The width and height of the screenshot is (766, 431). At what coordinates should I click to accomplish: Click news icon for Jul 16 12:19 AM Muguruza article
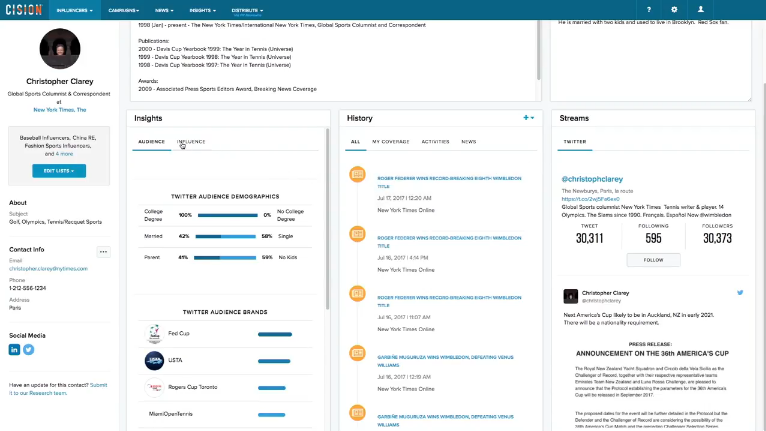tap(357, 353)
